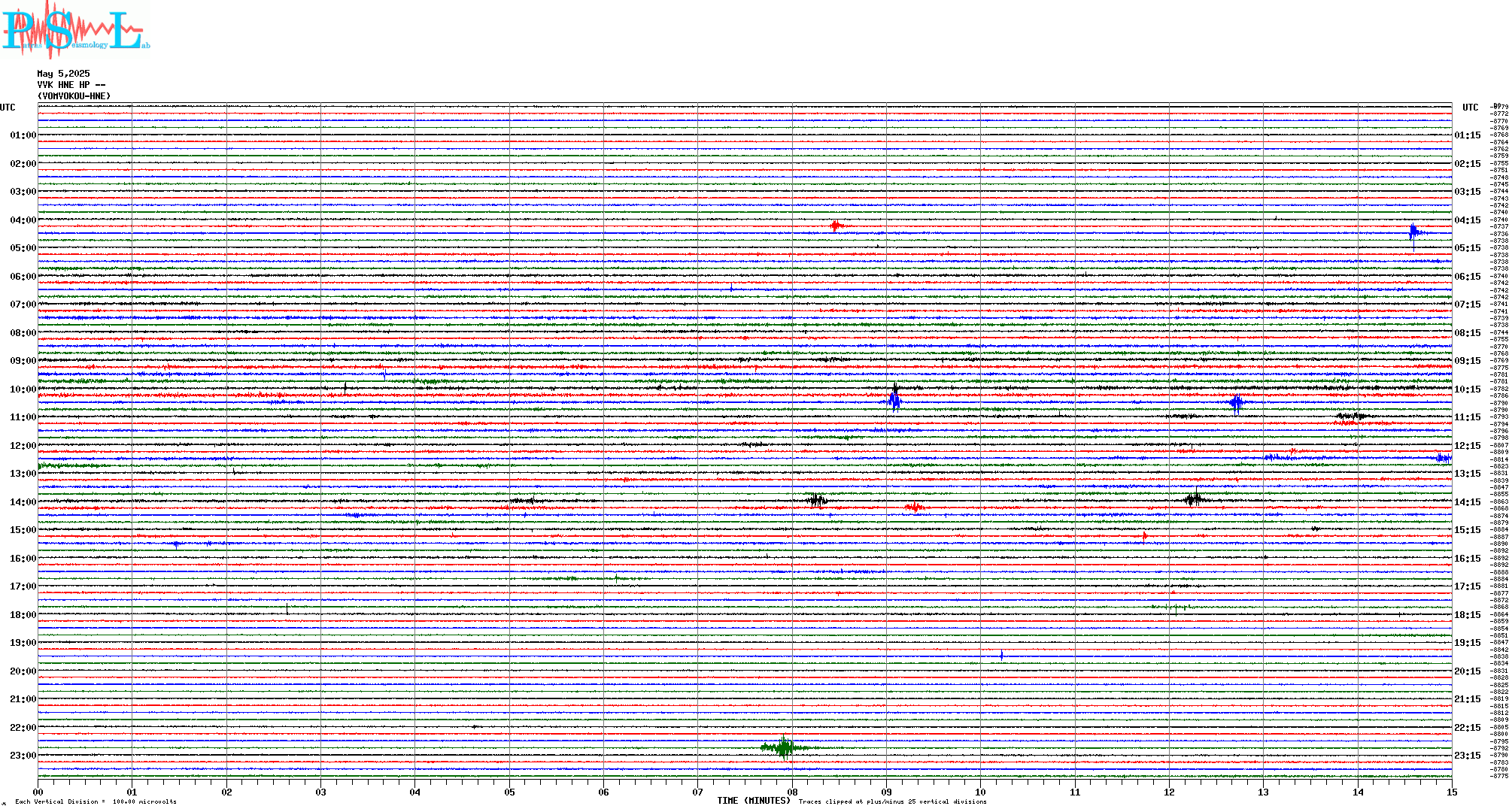Click the '15' minute tick on bottom axis
The width and height of the screenshot is (1512, 812).
[x=1452, y=792]
